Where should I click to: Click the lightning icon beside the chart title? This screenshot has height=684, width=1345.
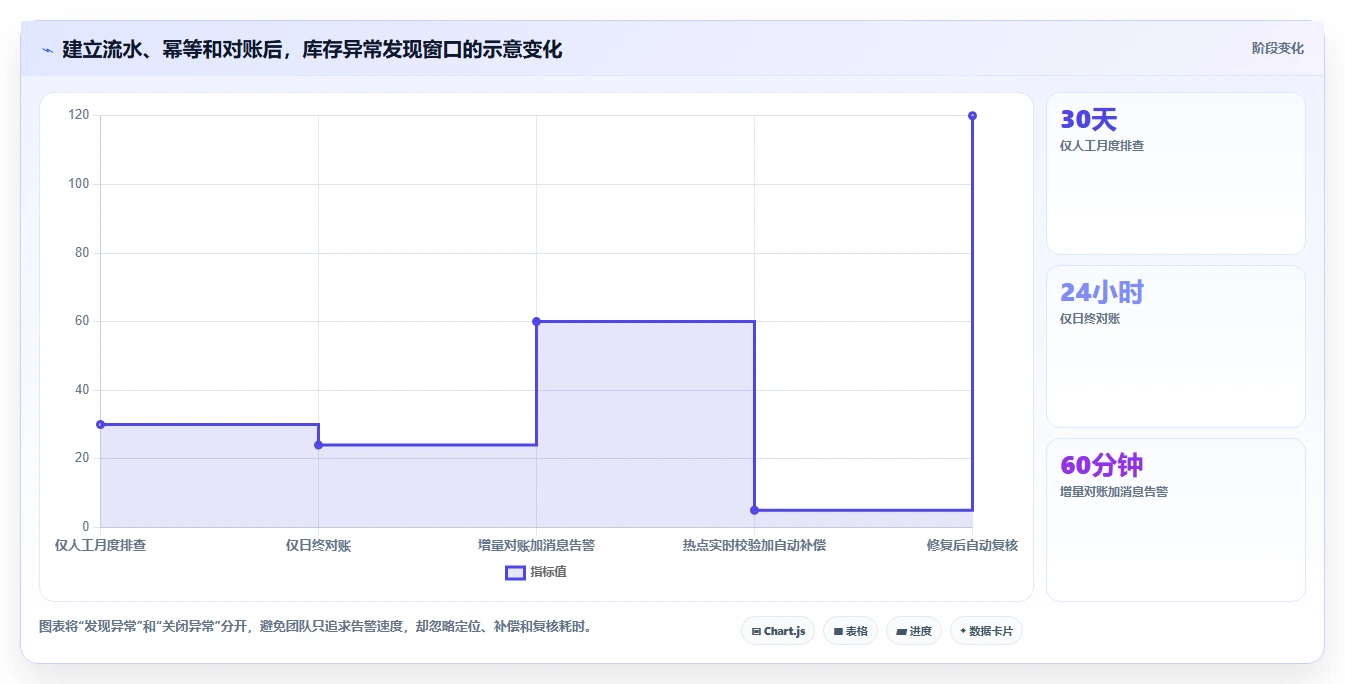(48, 49)
